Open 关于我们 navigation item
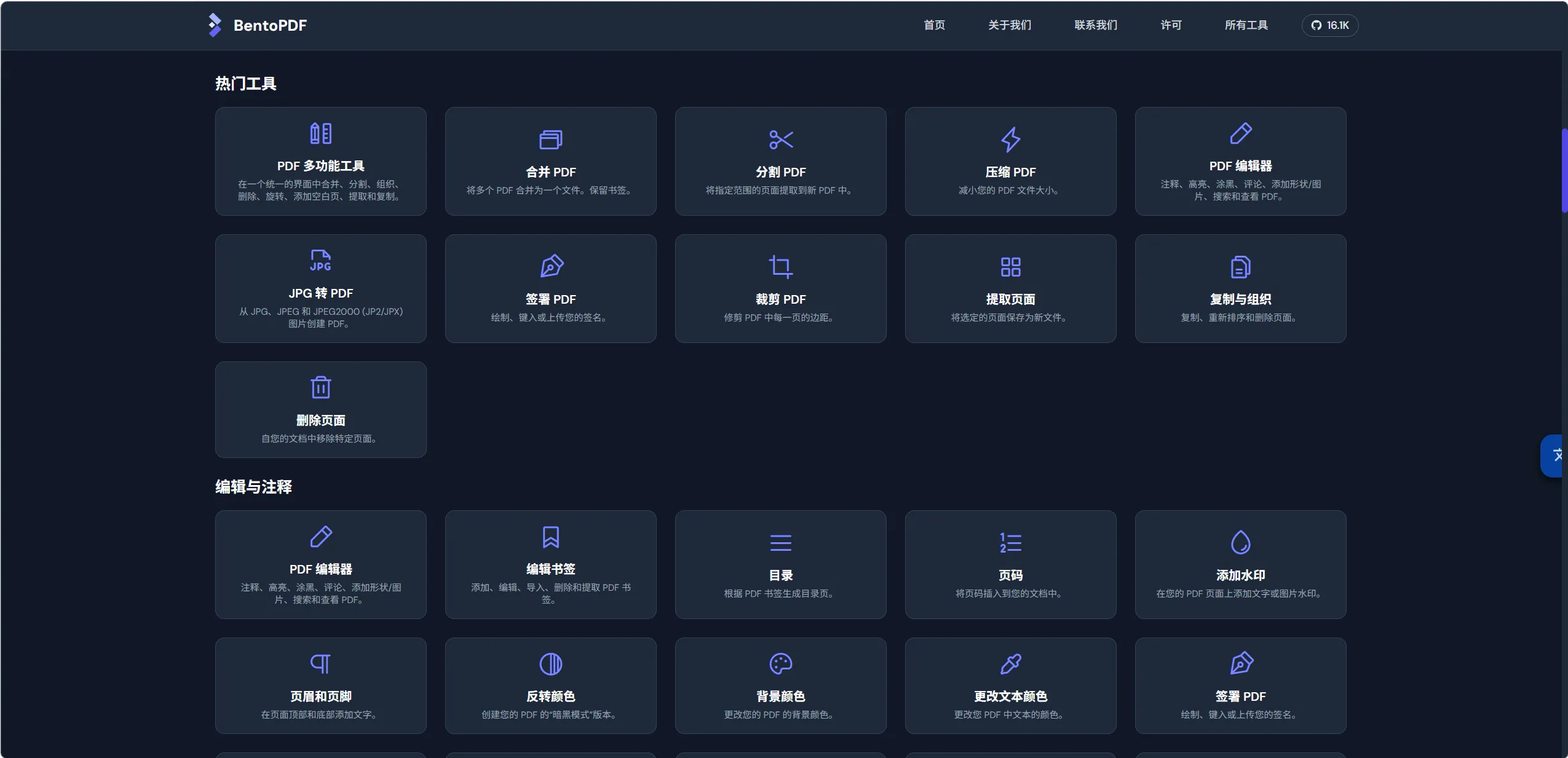 (x=1009, y=25)
